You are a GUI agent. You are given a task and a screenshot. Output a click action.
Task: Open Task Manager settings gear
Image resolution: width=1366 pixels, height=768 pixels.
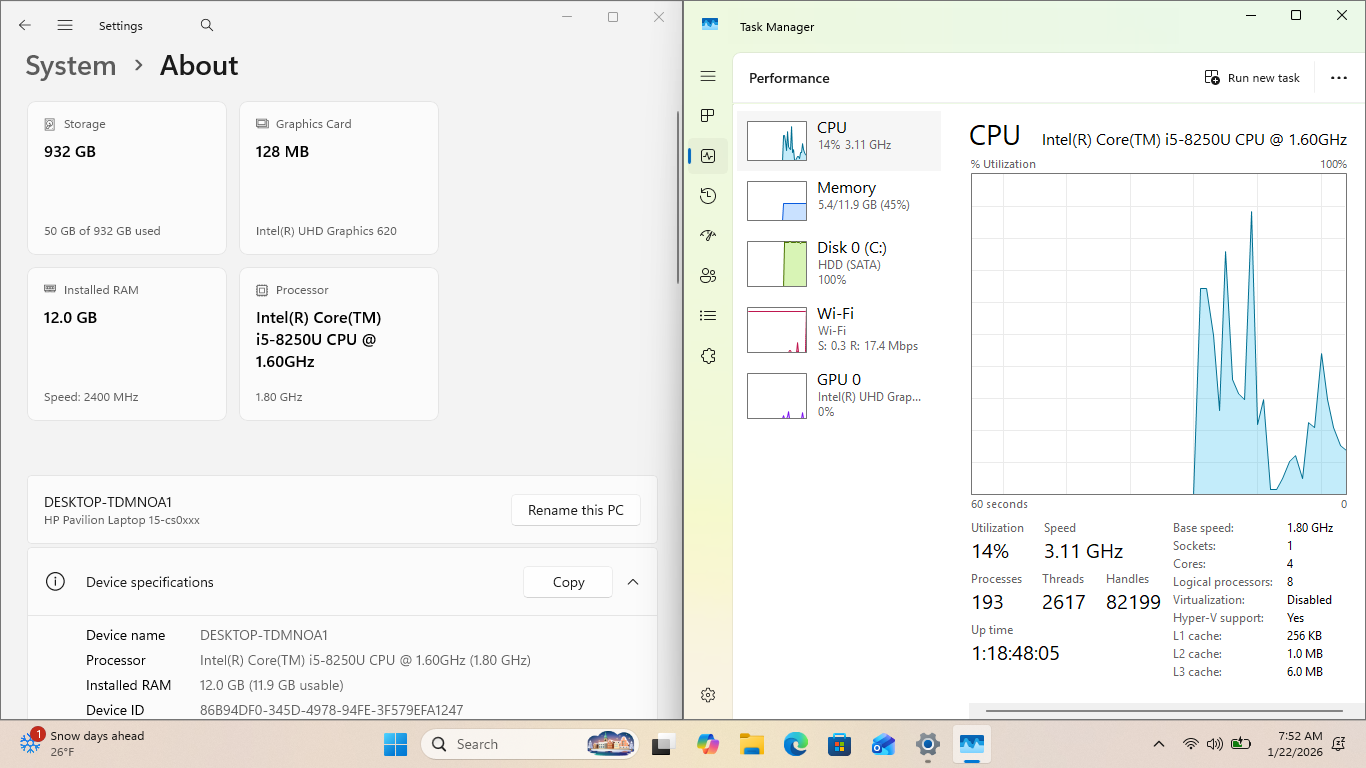click(x=708, y=695)
